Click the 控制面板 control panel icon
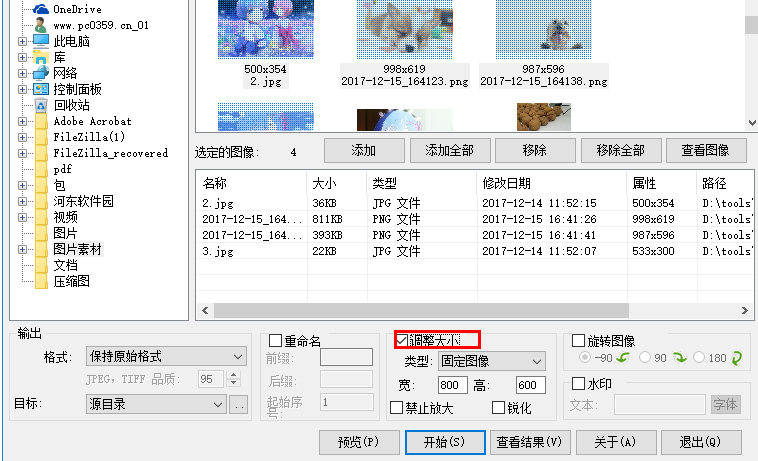 click(x=41, y=89)
